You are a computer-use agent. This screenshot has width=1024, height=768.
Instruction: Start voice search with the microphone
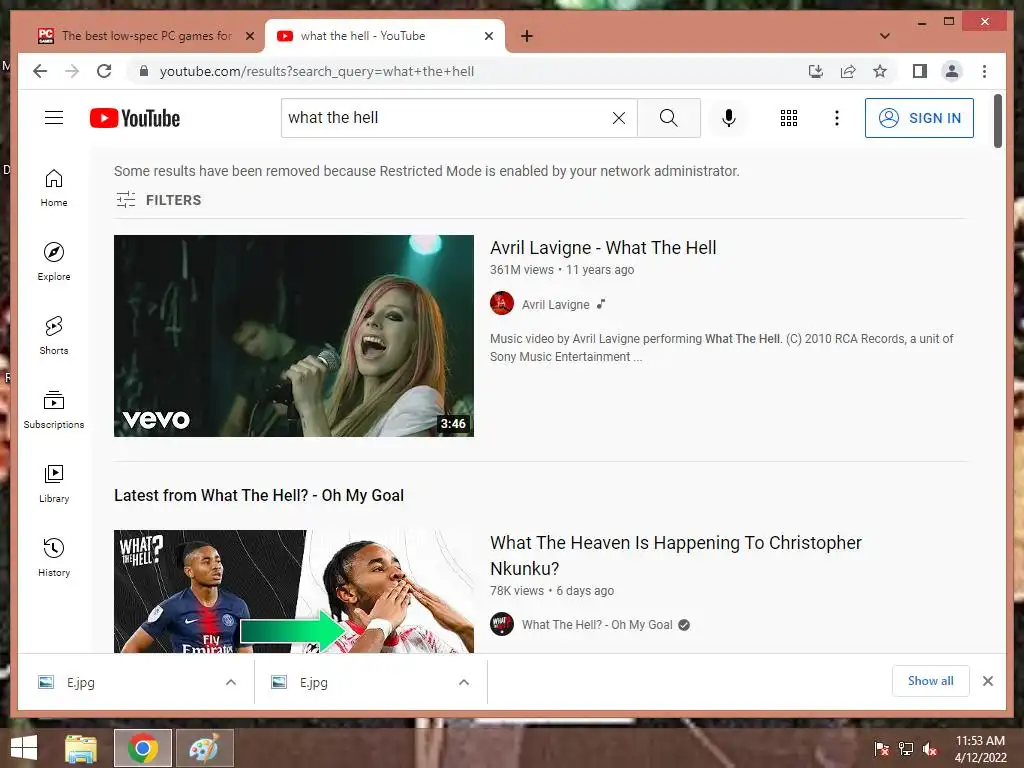pyautogui.click(x=729, y=118)
